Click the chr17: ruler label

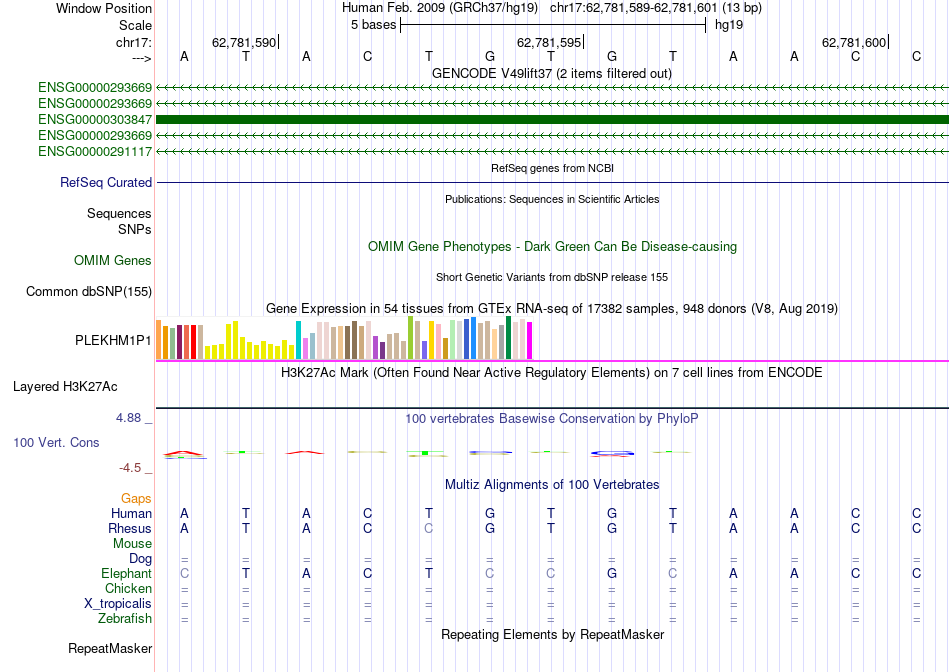pos(134,42)
